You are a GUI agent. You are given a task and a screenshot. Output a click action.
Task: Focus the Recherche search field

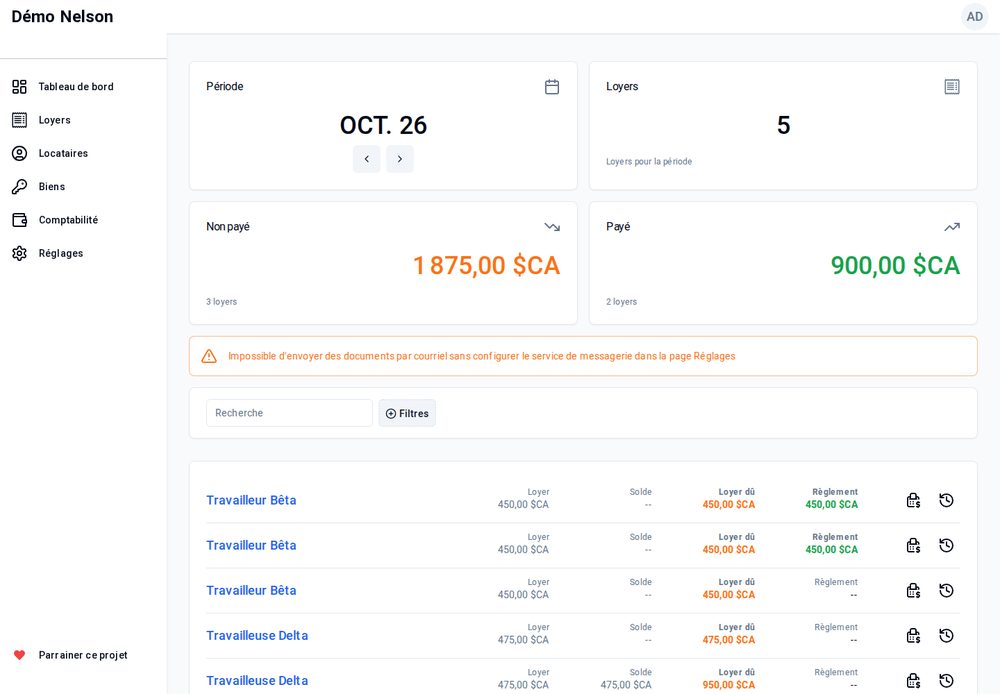point(290,413)
